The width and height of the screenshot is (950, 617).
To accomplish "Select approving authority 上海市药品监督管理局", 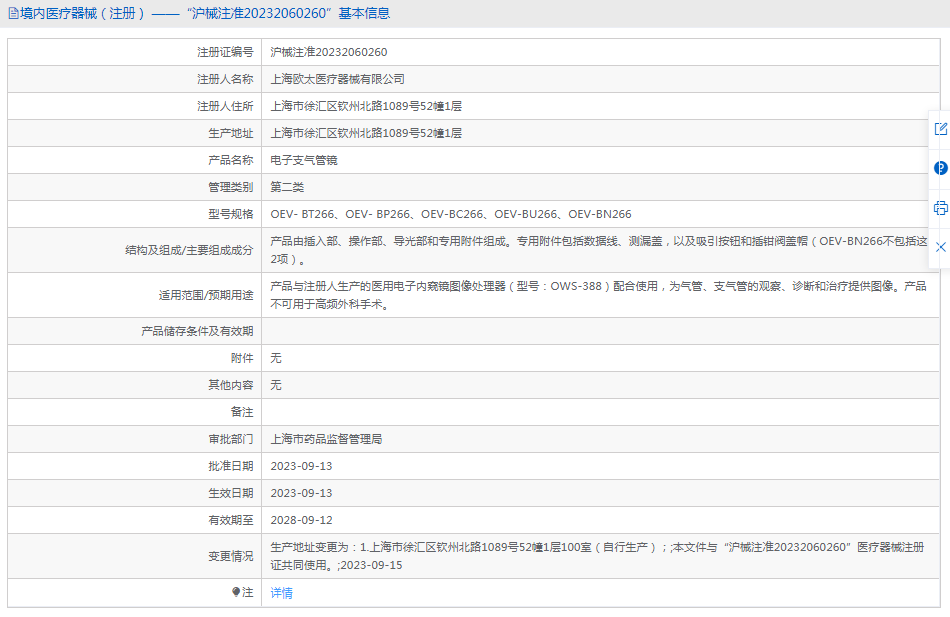I will [326, 439].
